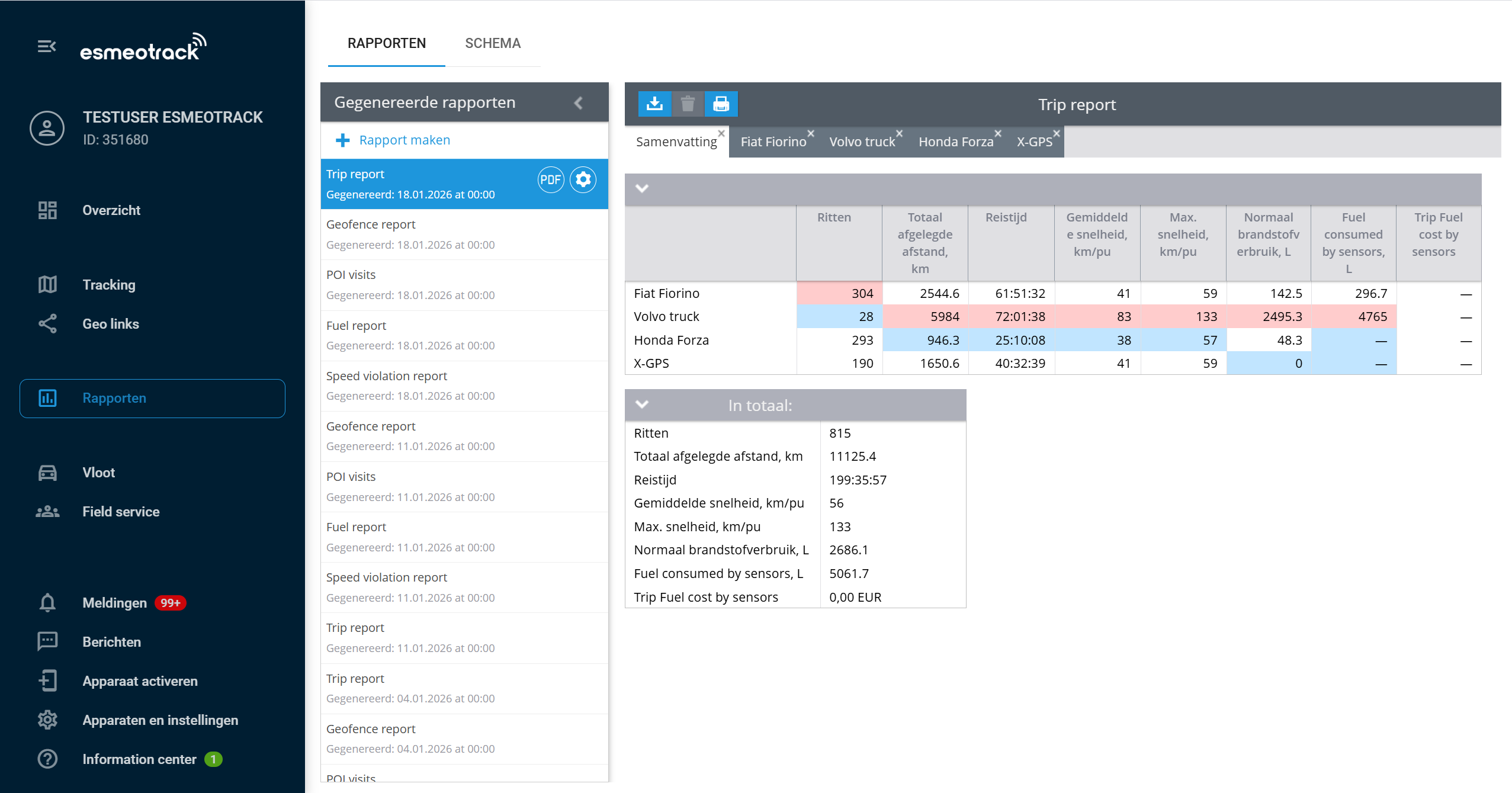This screenshot has height=793, width=1512.
Task: Open Geo links
Action: 110,324
